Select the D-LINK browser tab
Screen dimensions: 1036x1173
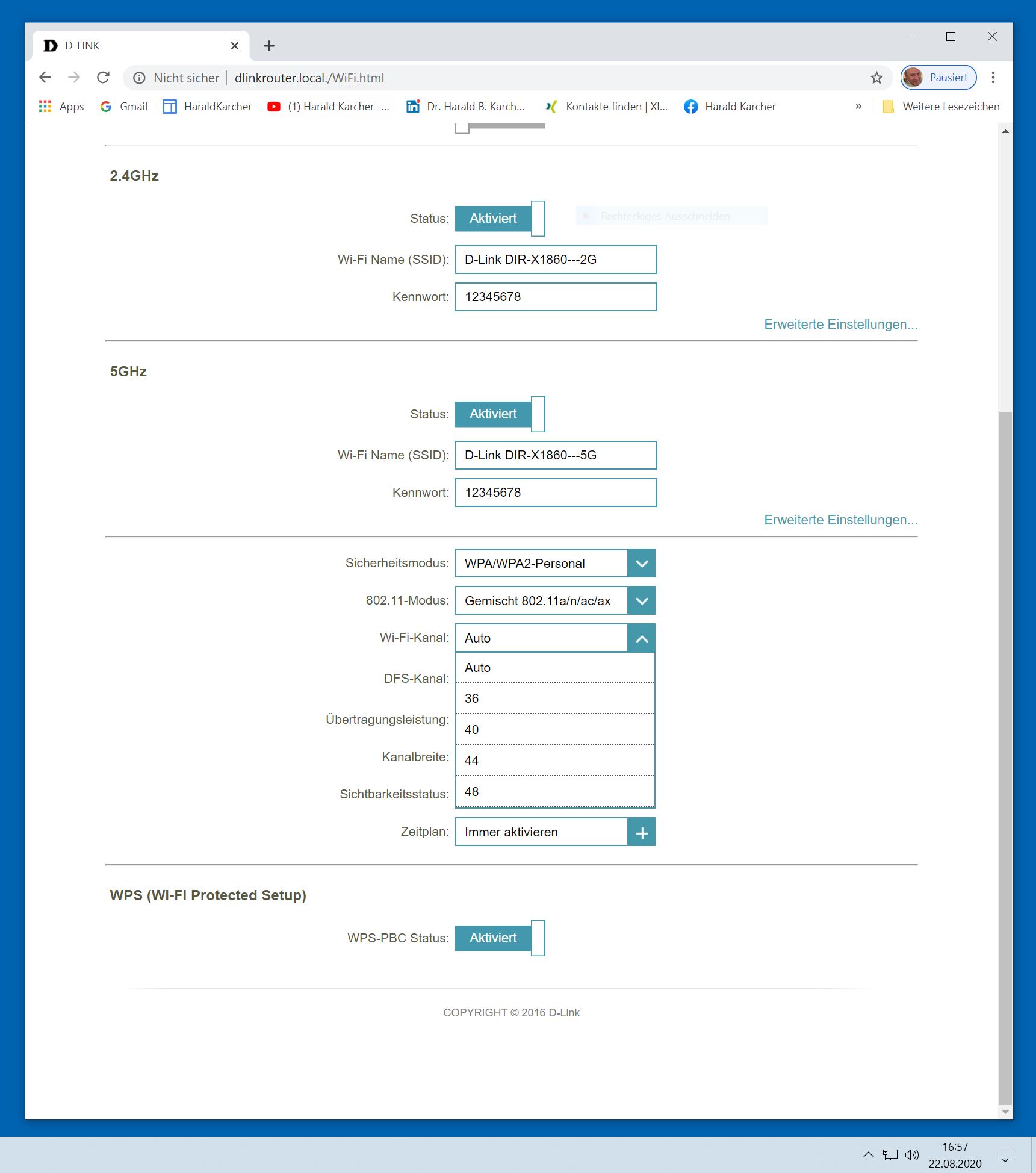(x=141, y=46)
